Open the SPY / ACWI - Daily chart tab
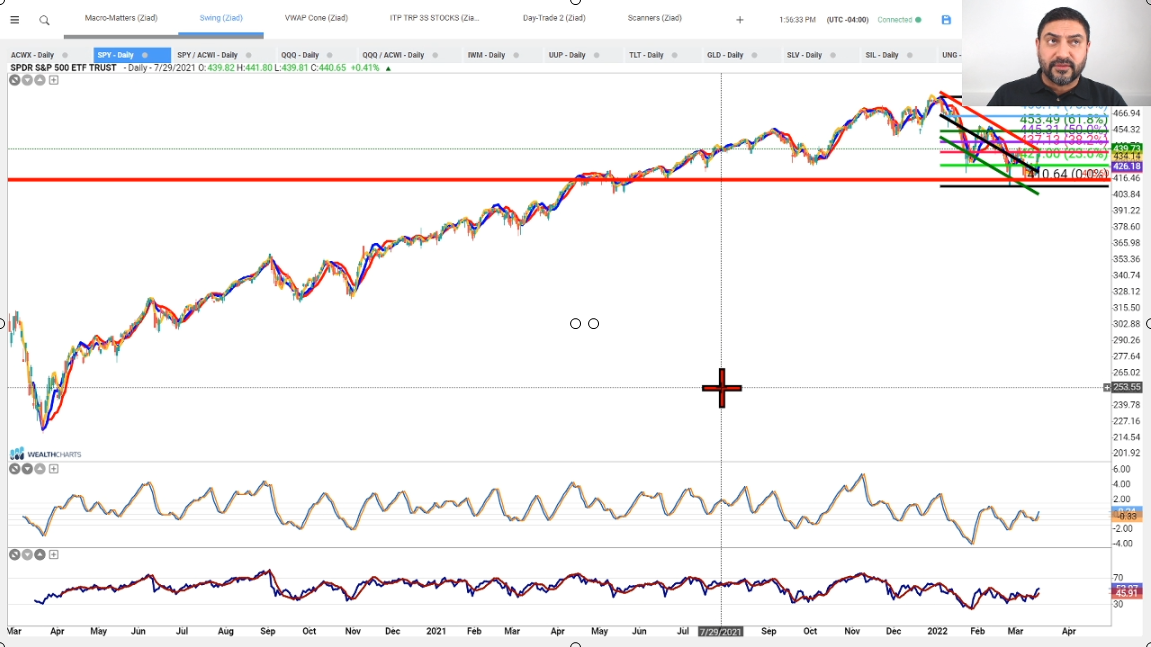Image resolution: width=1151 pixels, height=647 pixels. pyautogui.click(x=207, y=55)
